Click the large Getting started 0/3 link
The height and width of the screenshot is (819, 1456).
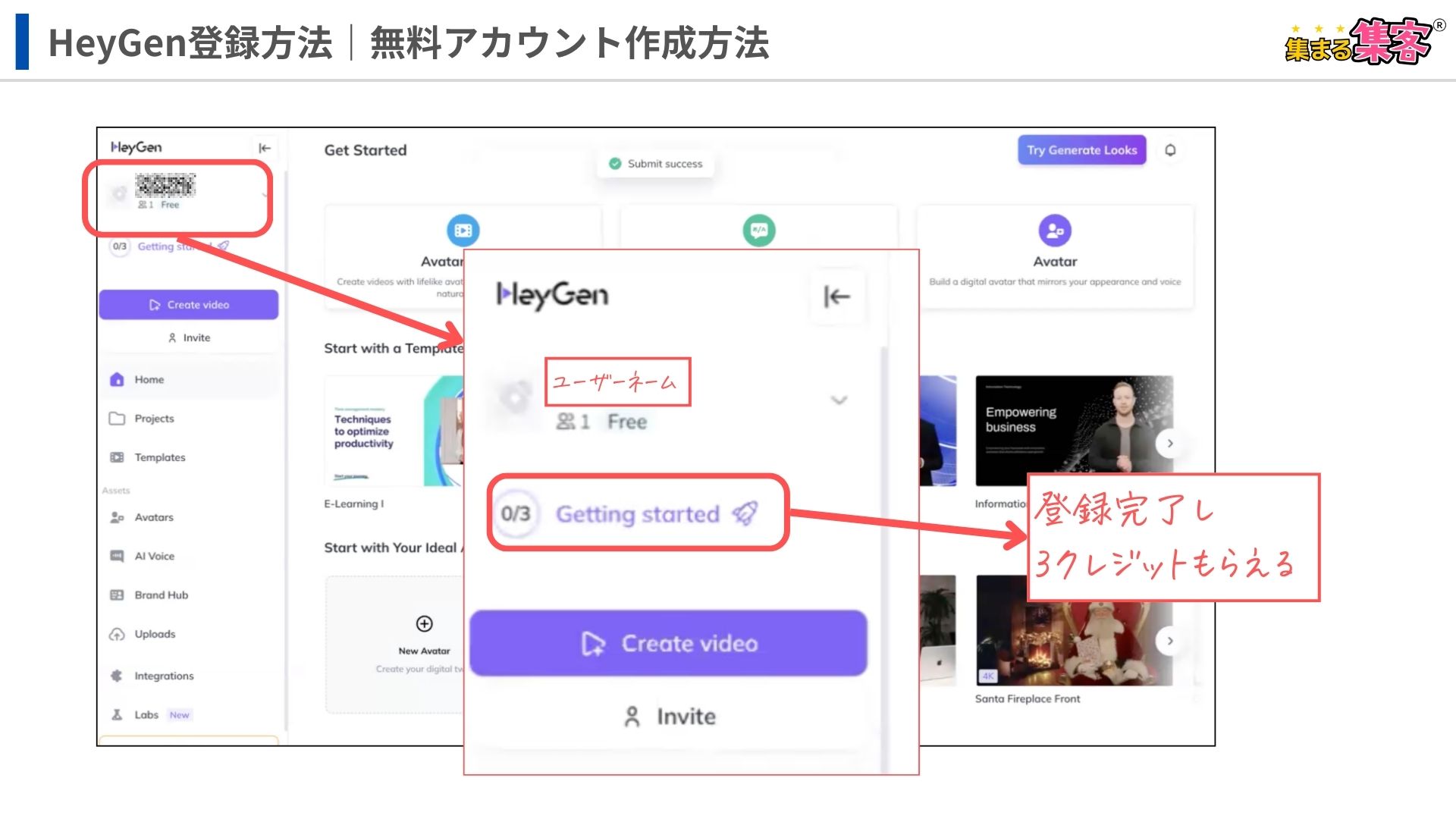(x=637, y=513)
